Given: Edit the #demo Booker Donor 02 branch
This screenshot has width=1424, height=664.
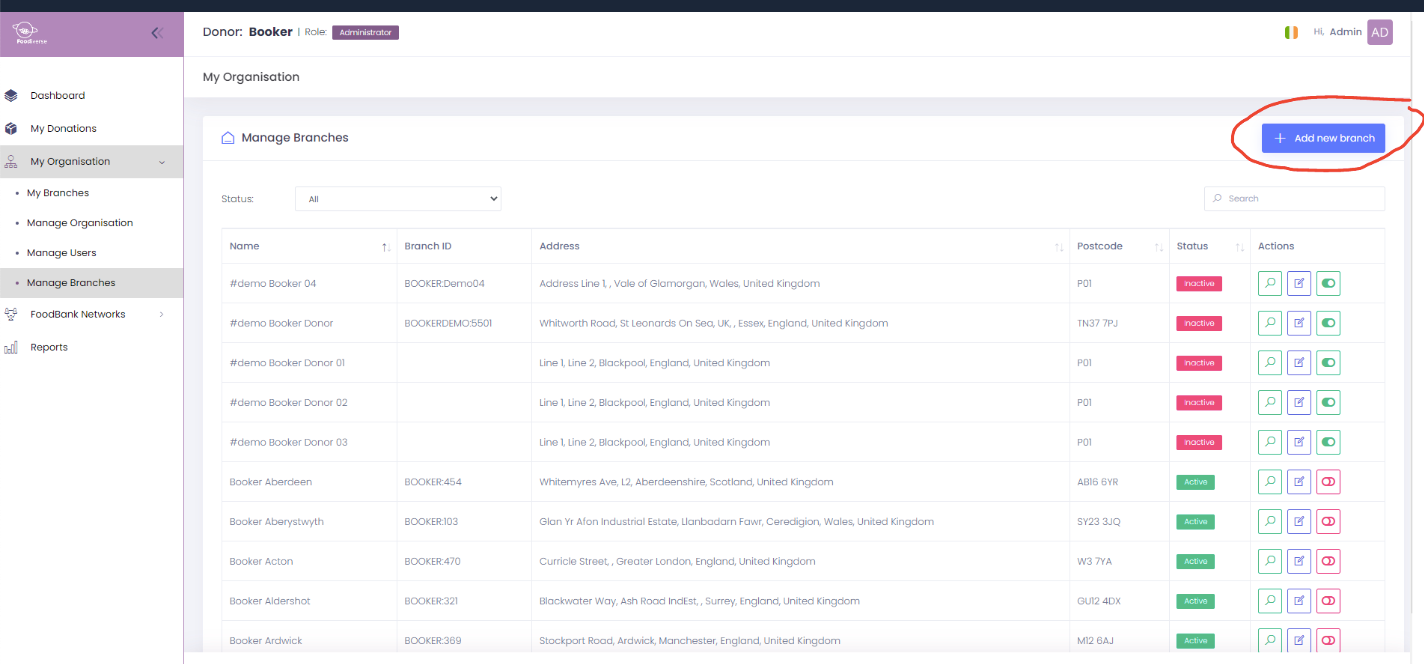Looking at the screenshot, I should tap(1299, 402).
